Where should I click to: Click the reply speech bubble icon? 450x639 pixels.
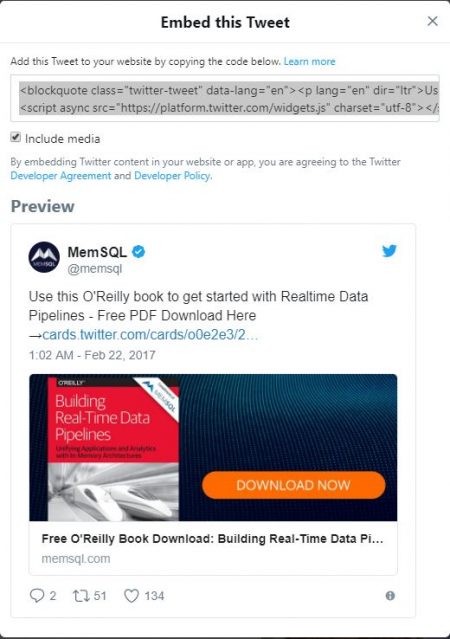tap(37, 596)
